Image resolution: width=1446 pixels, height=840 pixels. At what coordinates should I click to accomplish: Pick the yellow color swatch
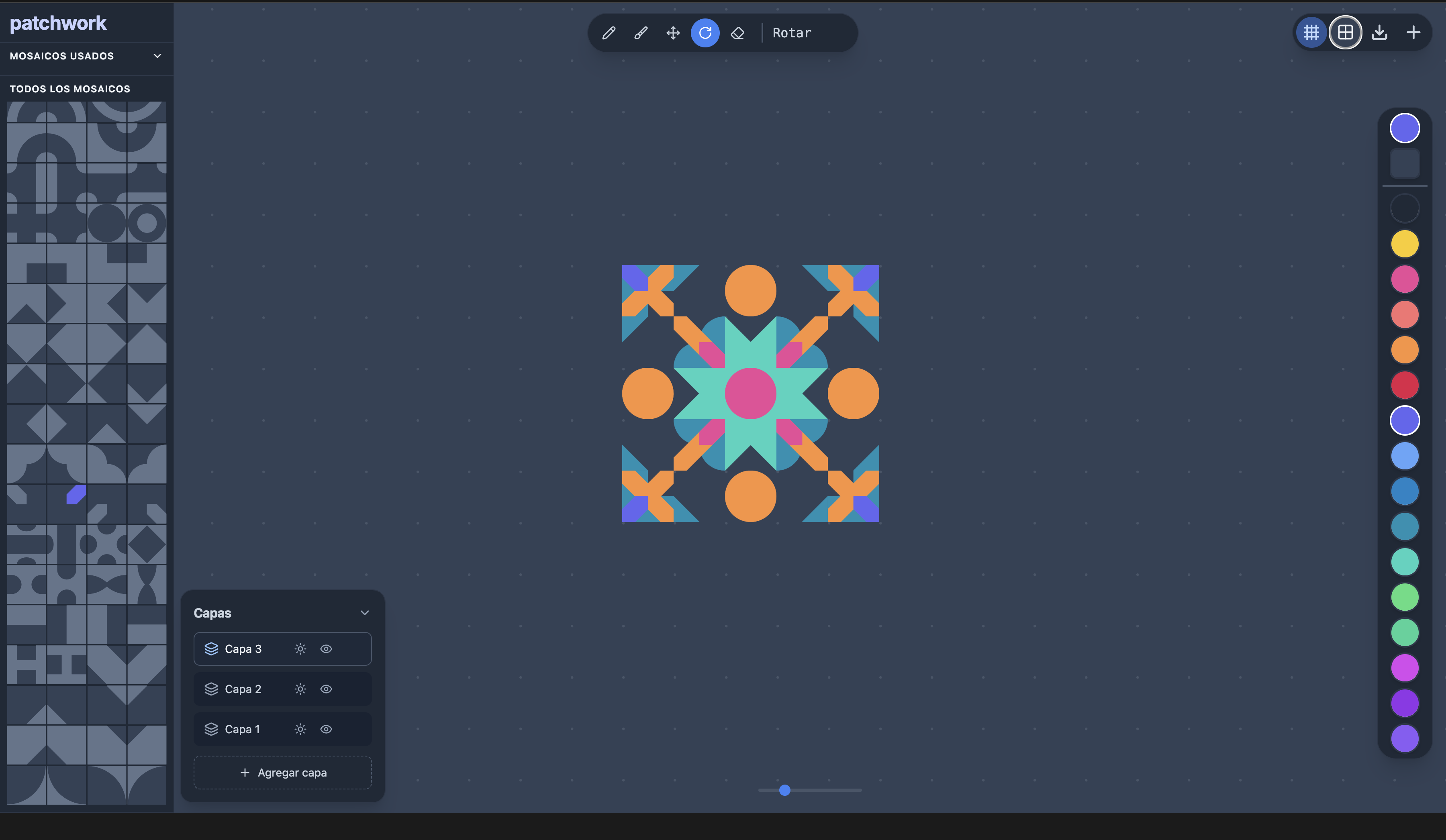click(1405, 244)
